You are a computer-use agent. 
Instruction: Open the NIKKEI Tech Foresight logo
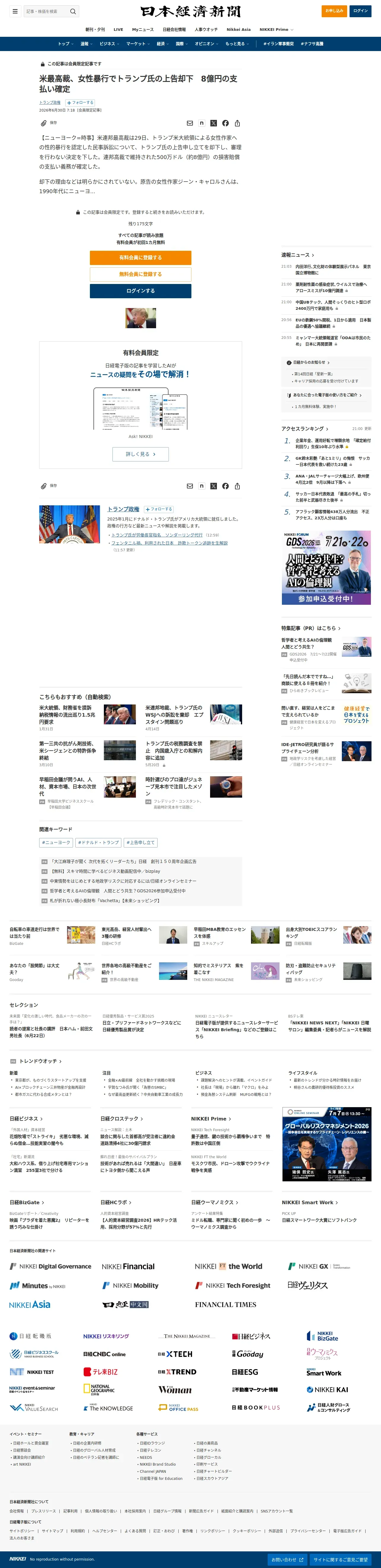click(x=233, y=1285)
